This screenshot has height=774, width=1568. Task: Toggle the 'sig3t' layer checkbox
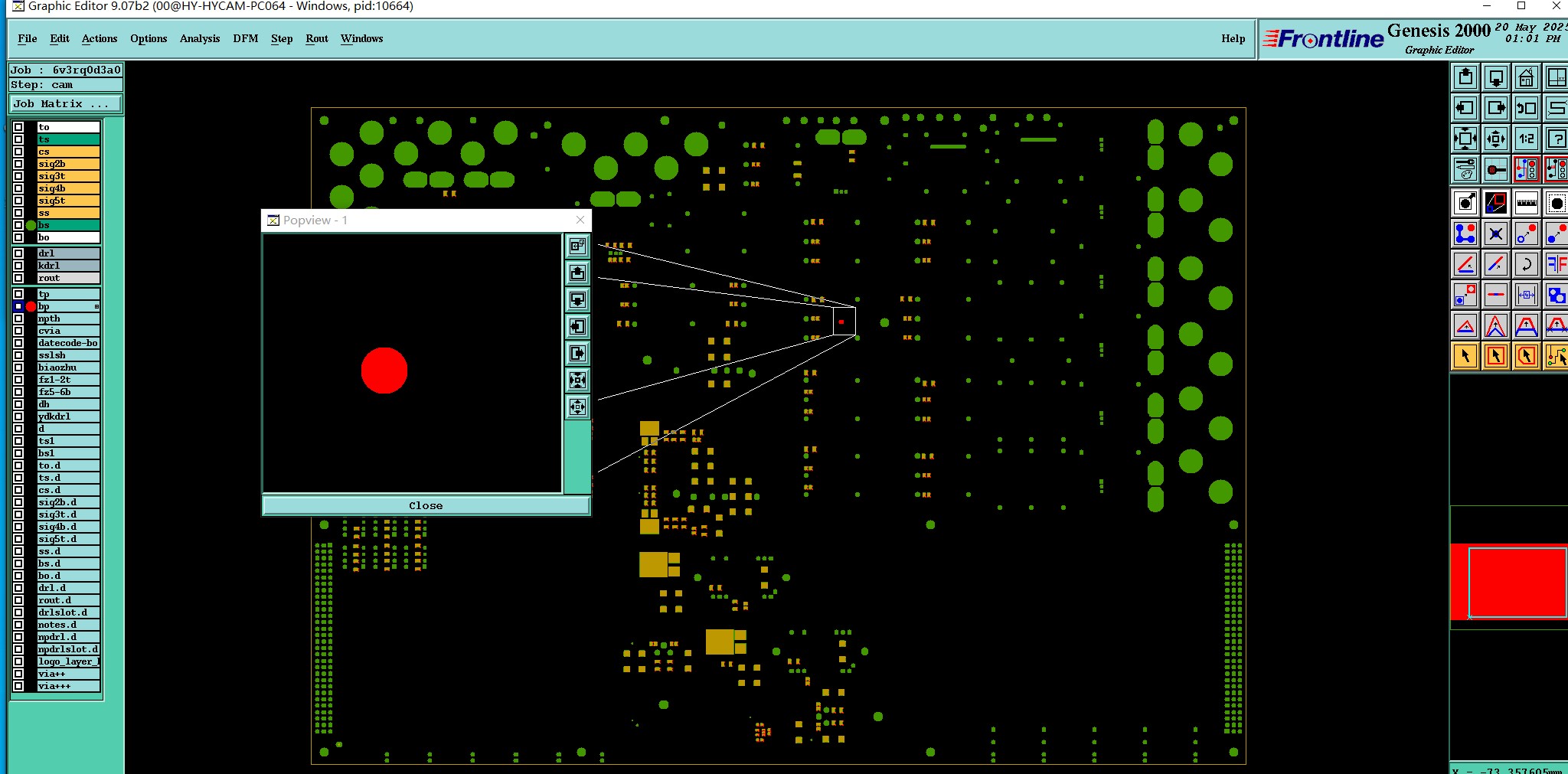tap(18, 176)
